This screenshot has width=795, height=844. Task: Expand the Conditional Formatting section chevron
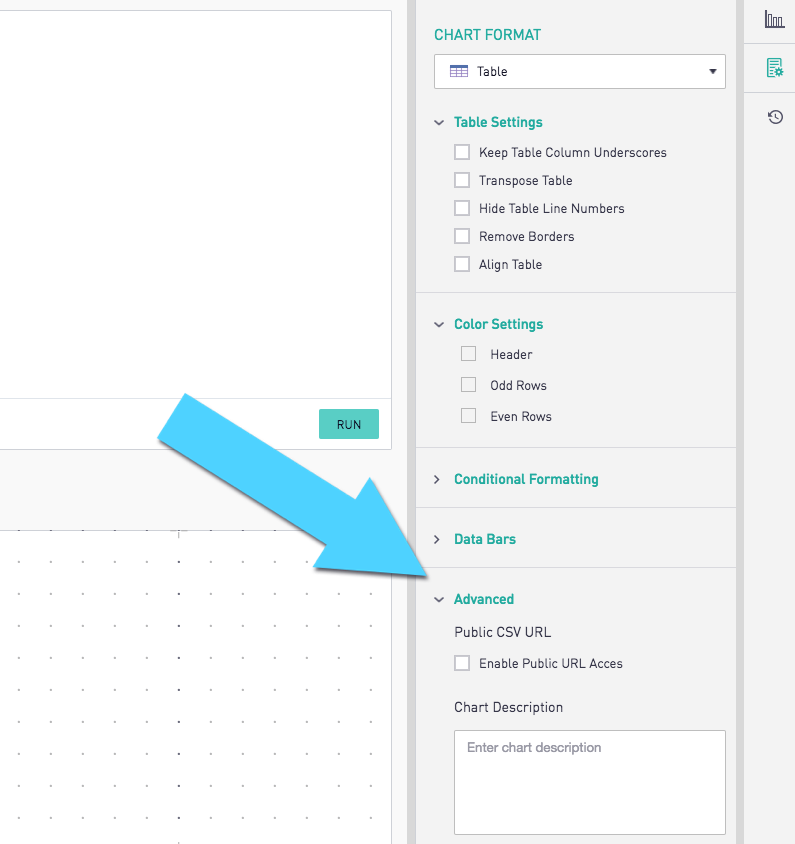[437, 479]
